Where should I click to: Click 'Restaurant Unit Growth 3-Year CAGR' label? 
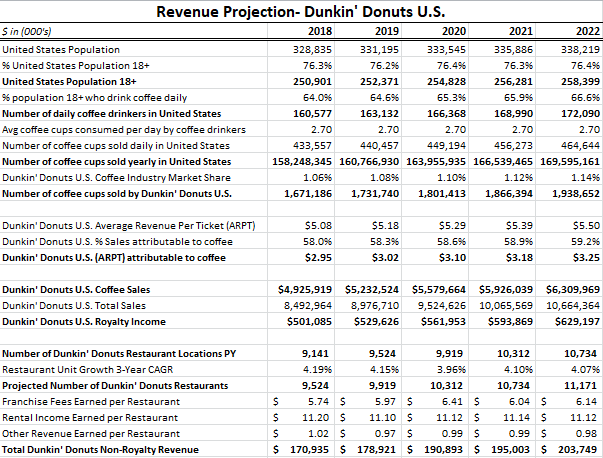pyautogui.click(x=87, y=370)
